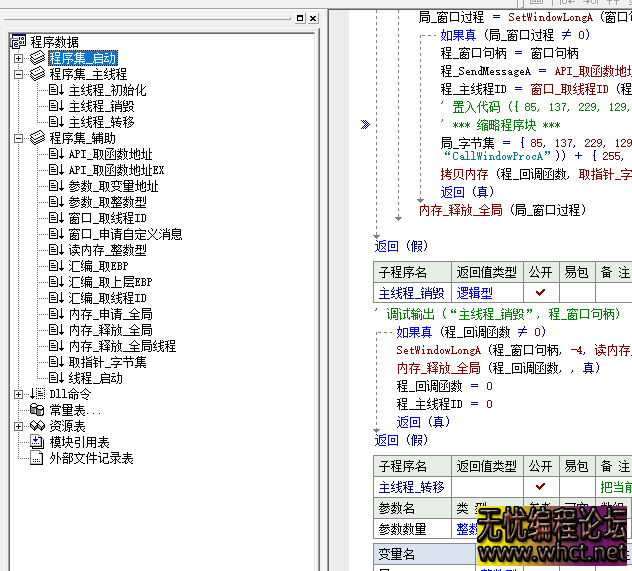The height and width of the screenshot is (571, 632).
Task: Select 主线程_初始化 in the tree
Action: click(107, 90)
